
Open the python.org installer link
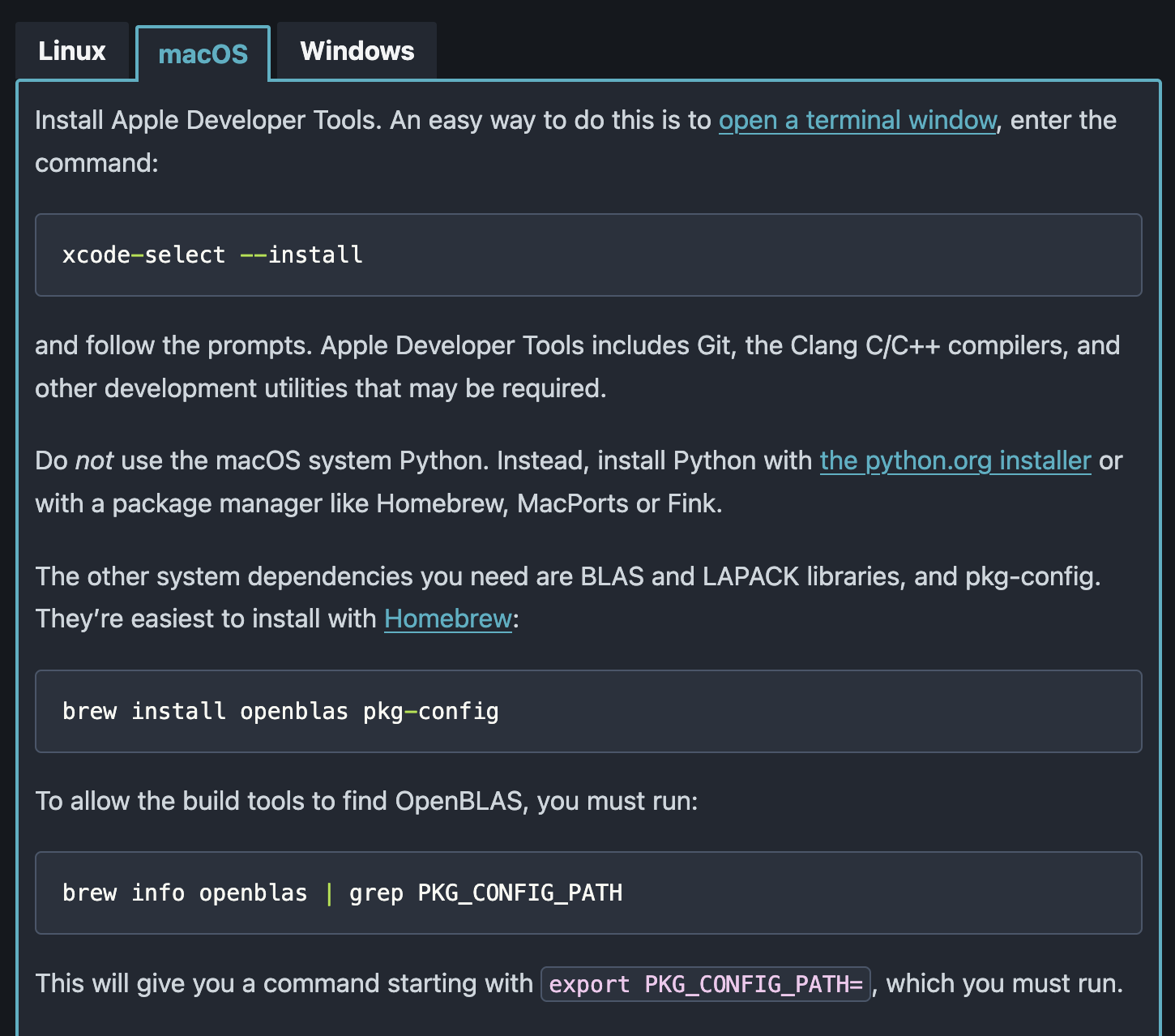point(955,460)
